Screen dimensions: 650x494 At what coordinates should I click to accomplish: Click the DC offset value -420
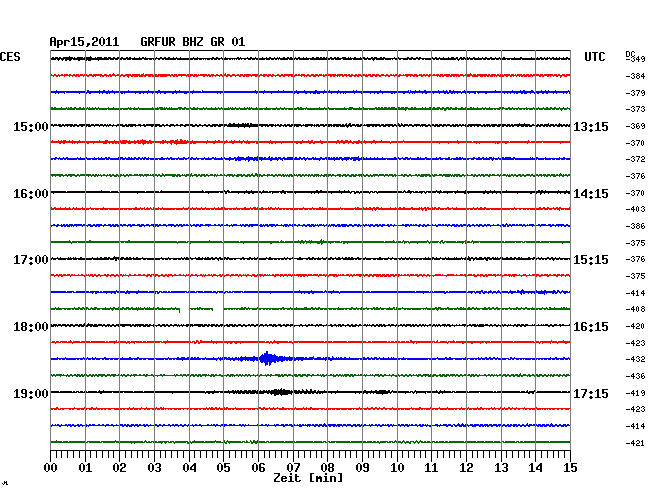point(635,326)
